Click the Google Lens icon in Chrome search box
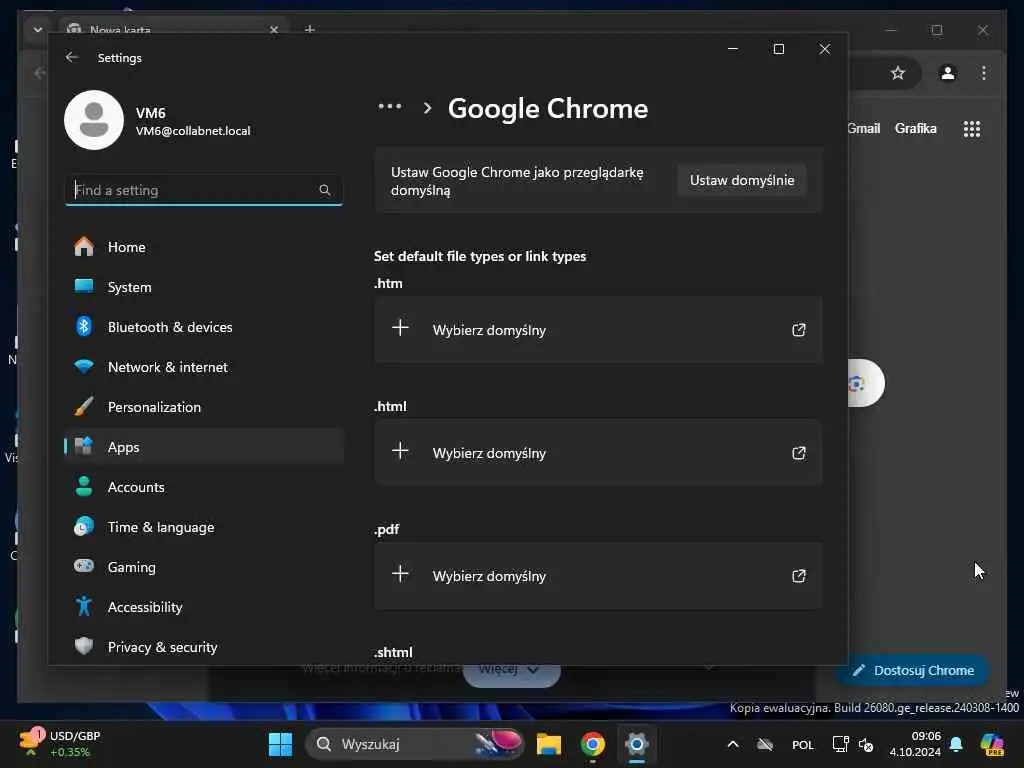Image resolution: width=1024 pixels, height=768 pixels. point(857,383)
